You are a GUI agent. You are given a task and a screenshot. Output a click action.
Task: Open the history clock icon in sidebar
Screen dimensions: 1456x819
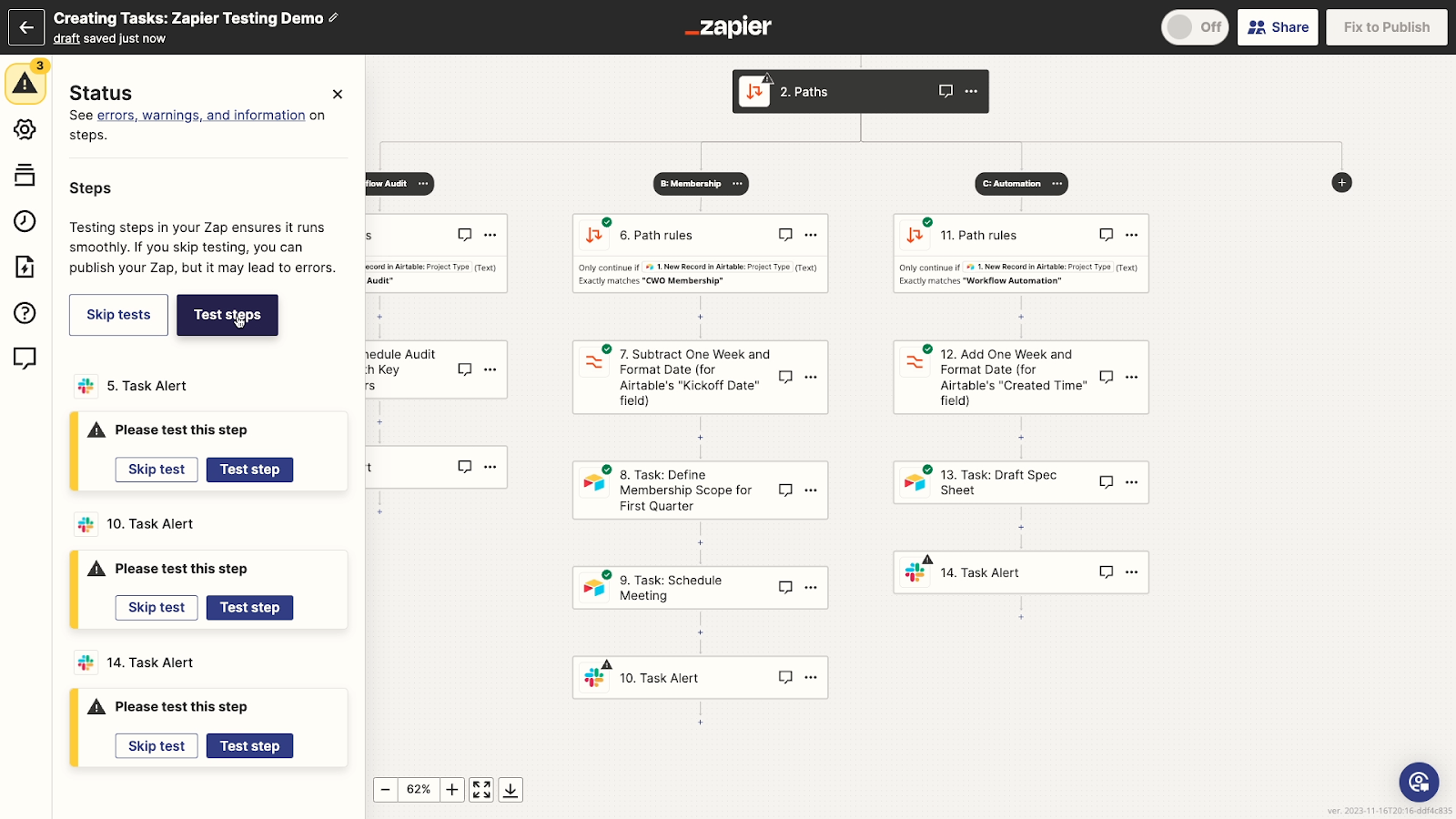(25, 221)
